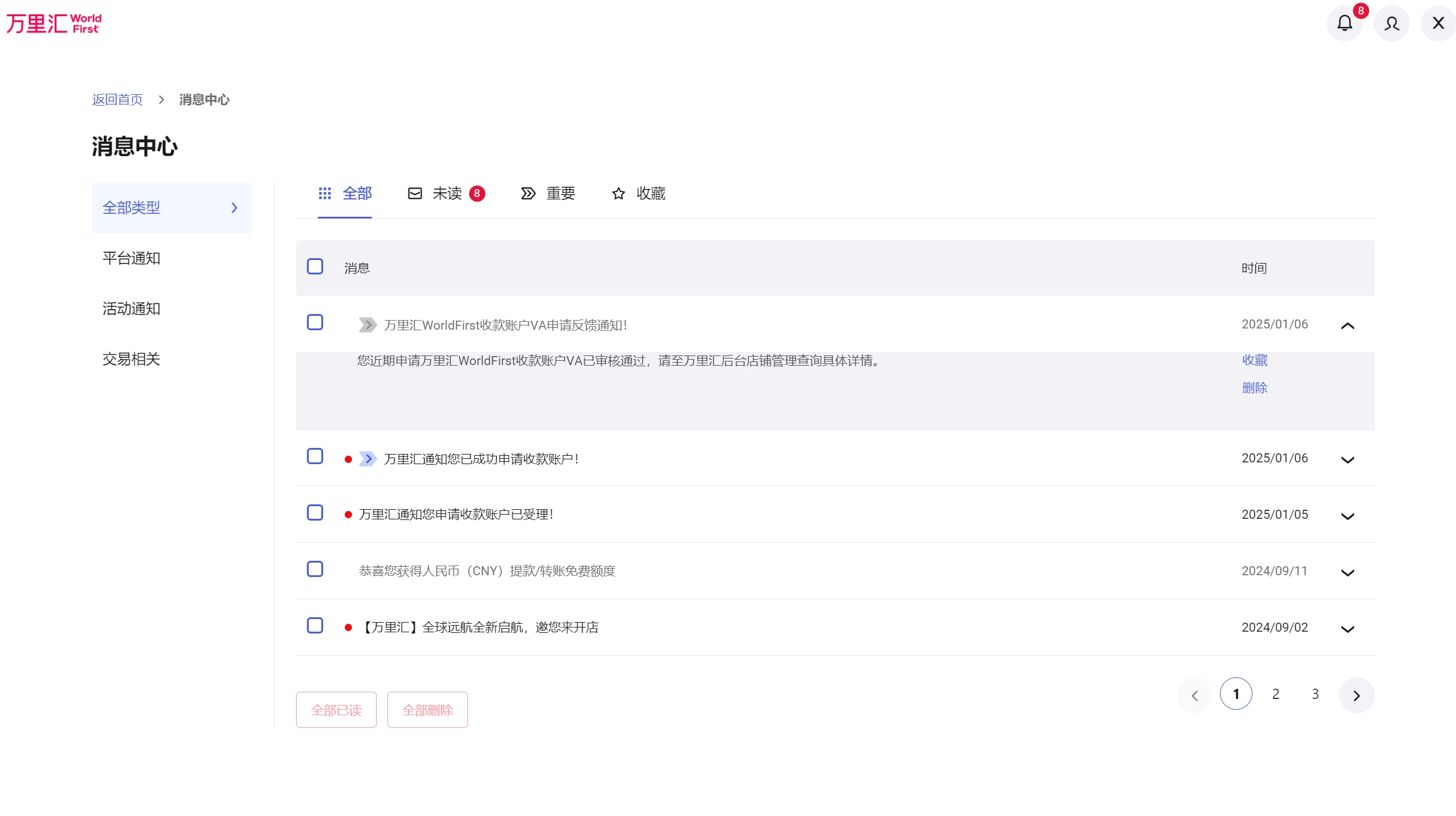Click the user profile icon

click(x=1391, y=23)
